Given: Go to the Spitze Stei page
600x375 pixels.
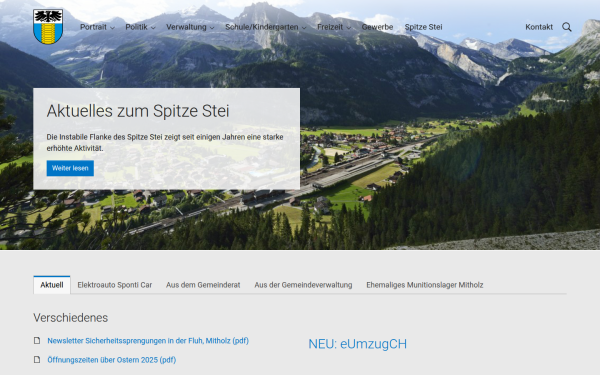Looking at the screenshot, I should 424,27.
